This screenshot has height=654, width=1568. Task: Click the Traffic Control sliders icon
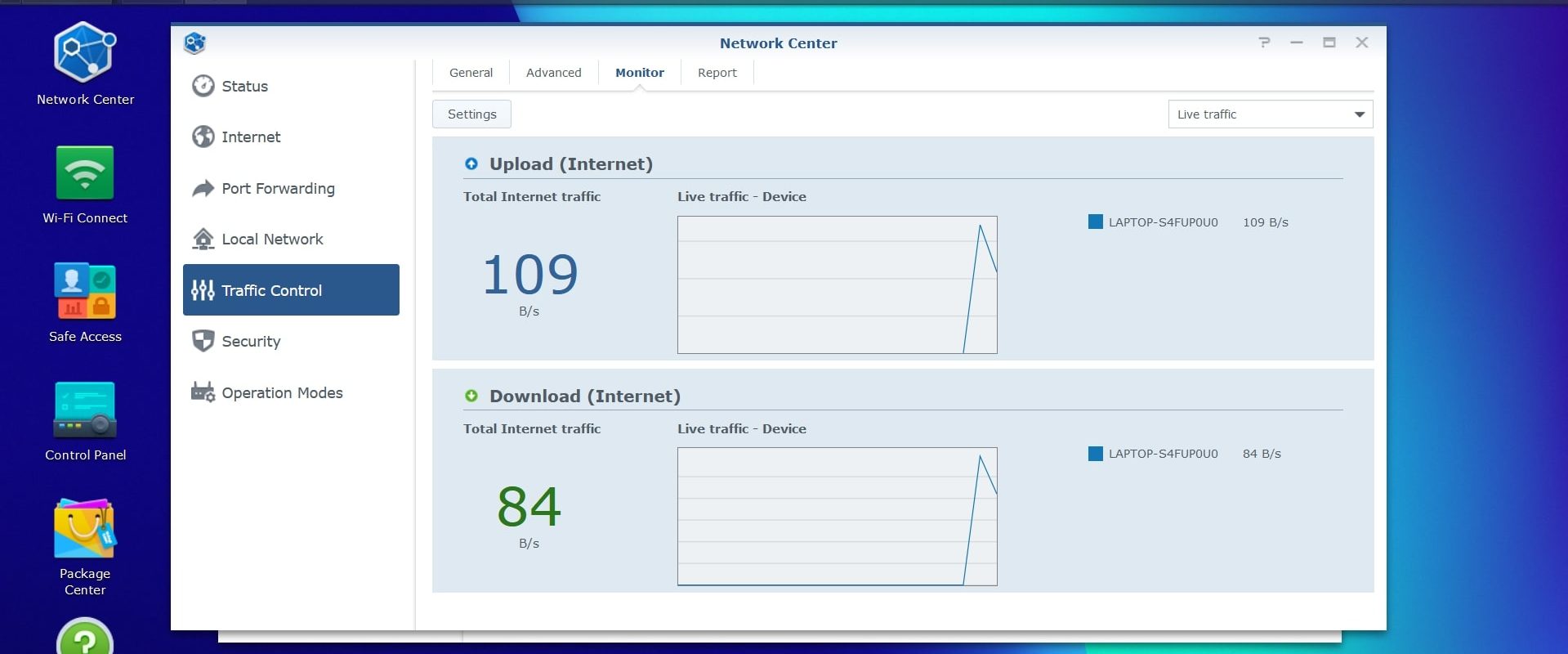click(203, 290)
